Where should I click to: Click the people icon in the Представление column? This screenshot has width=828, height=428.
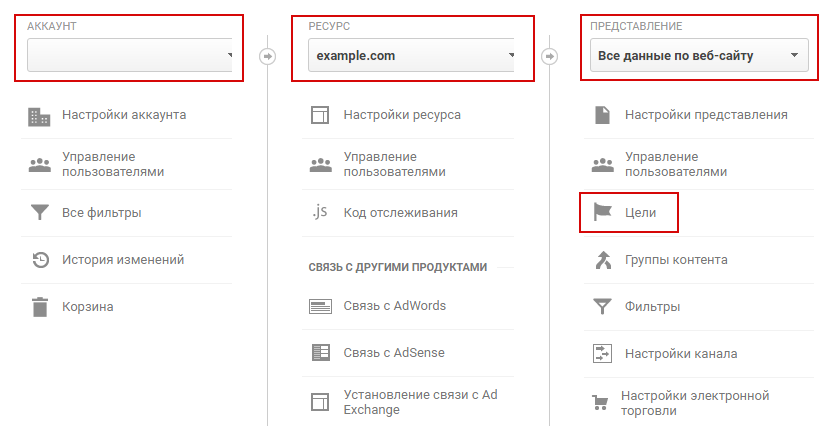tap(603, 165)
